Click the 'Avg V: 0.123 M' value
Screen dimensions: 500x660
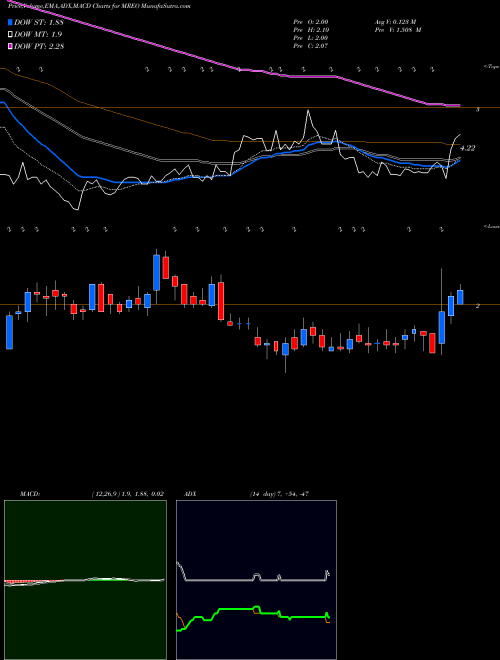(x=395, y=22)
